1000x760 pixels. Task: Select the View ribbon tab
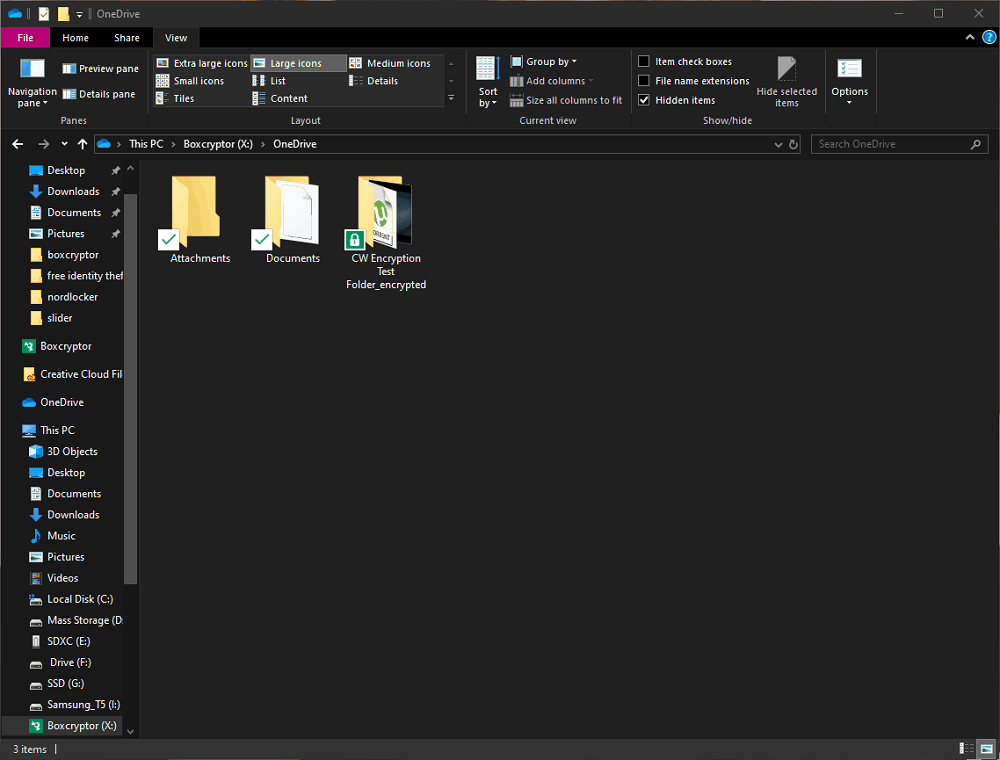176,38
